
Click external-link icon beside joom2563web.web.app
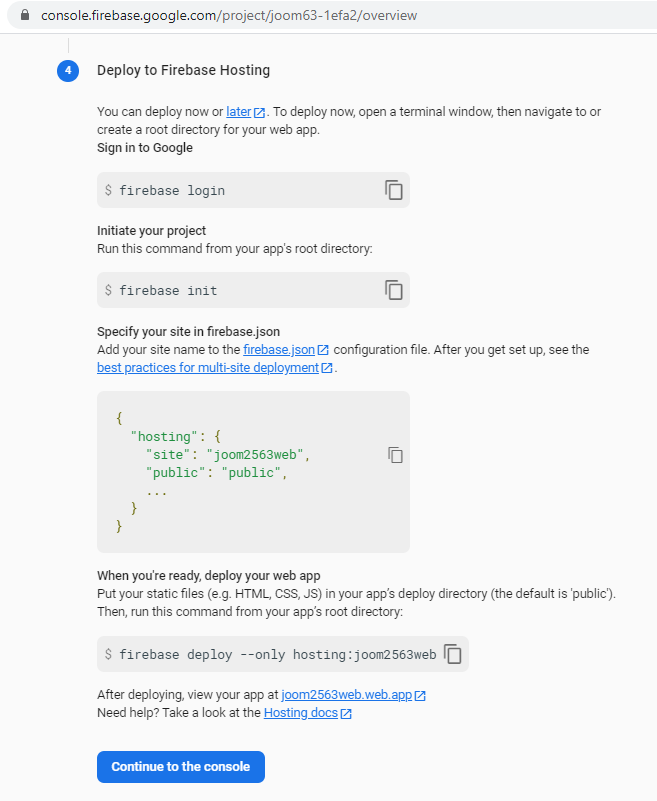(420, 695)
